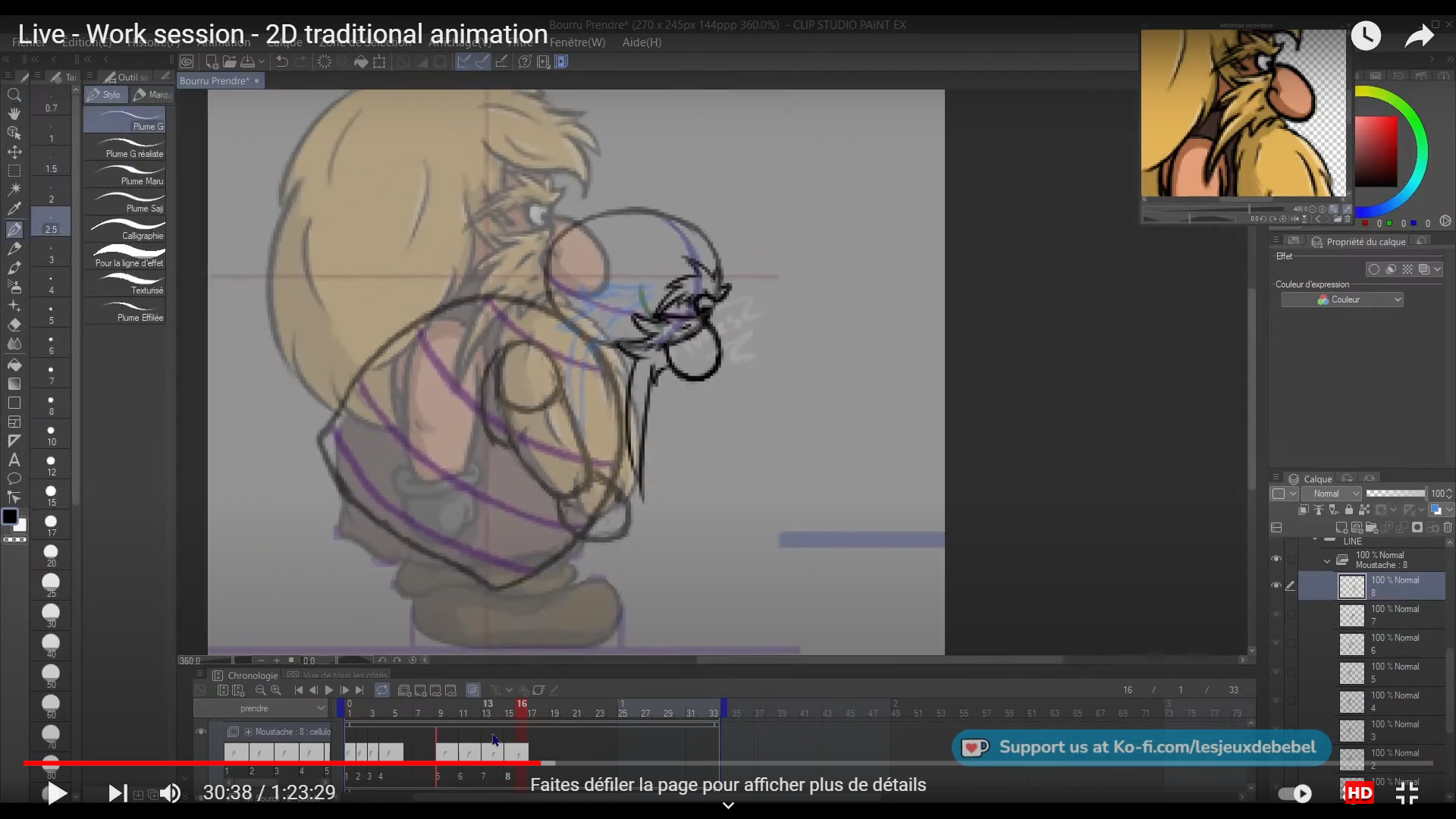1456x819 pixels.
Task: Select the Text tool
Action: [14, 460]
